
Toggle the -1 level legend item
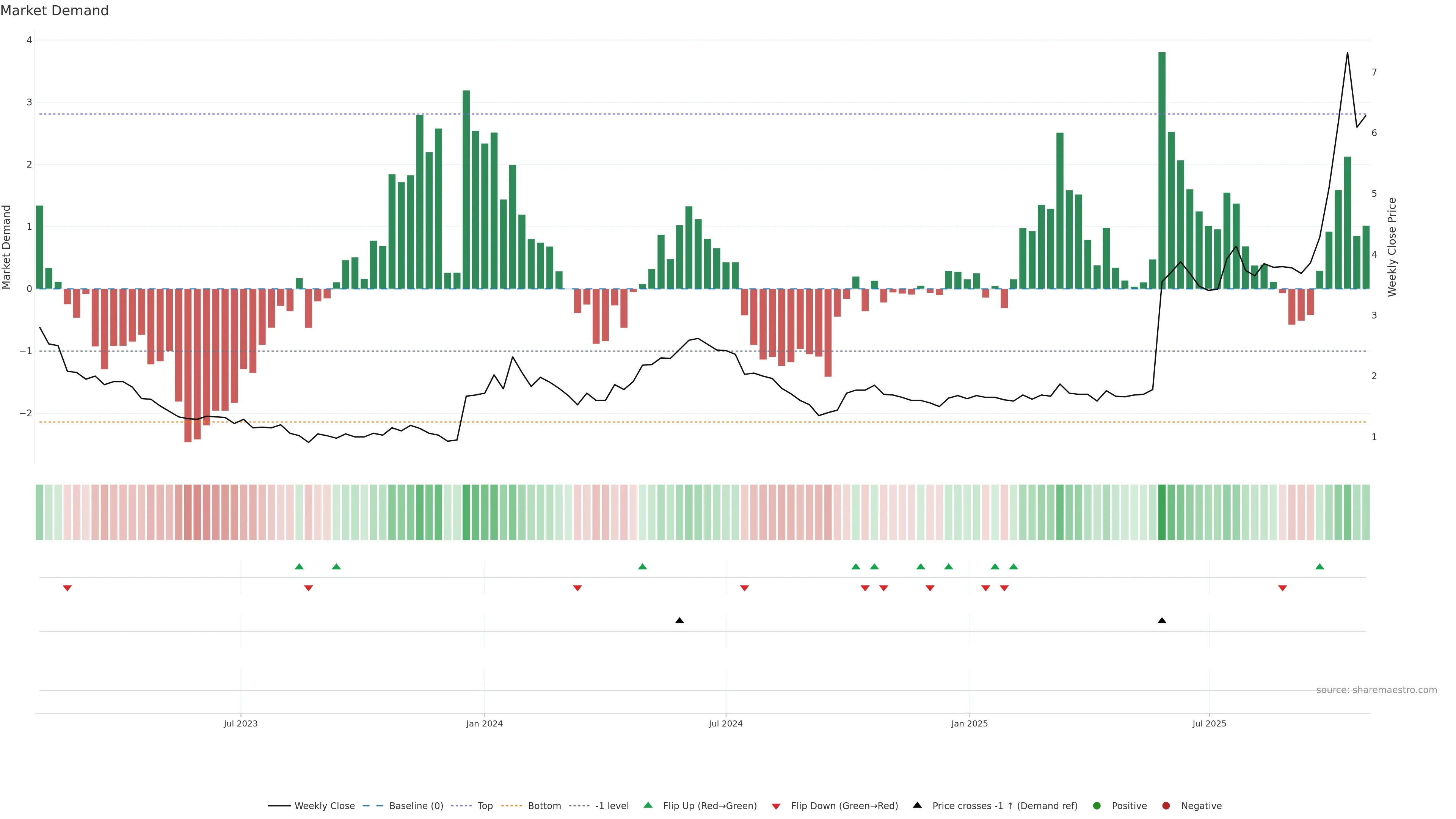(x=612, y=806)
